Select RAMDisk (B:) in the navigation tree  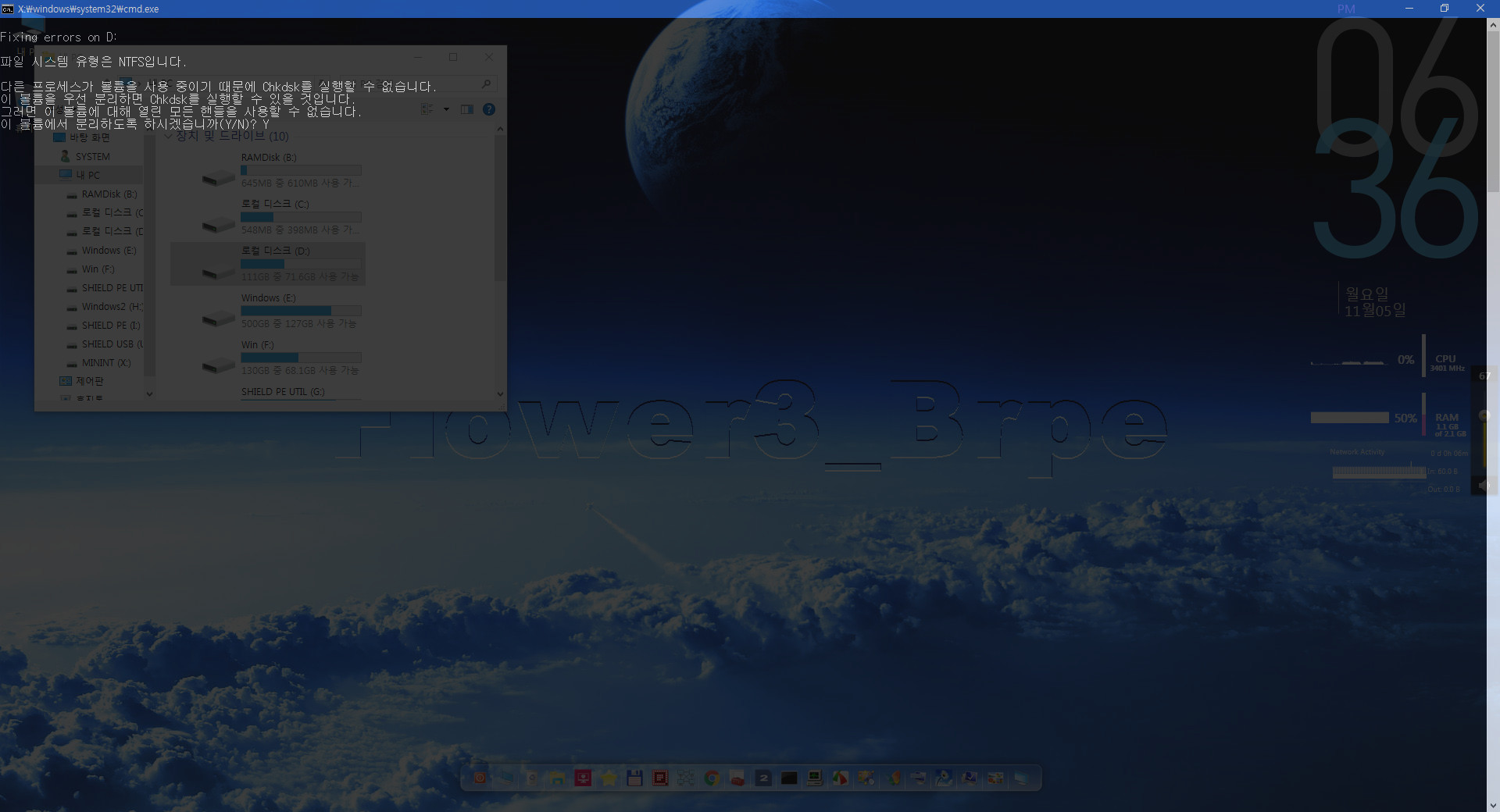click(102, 194)
